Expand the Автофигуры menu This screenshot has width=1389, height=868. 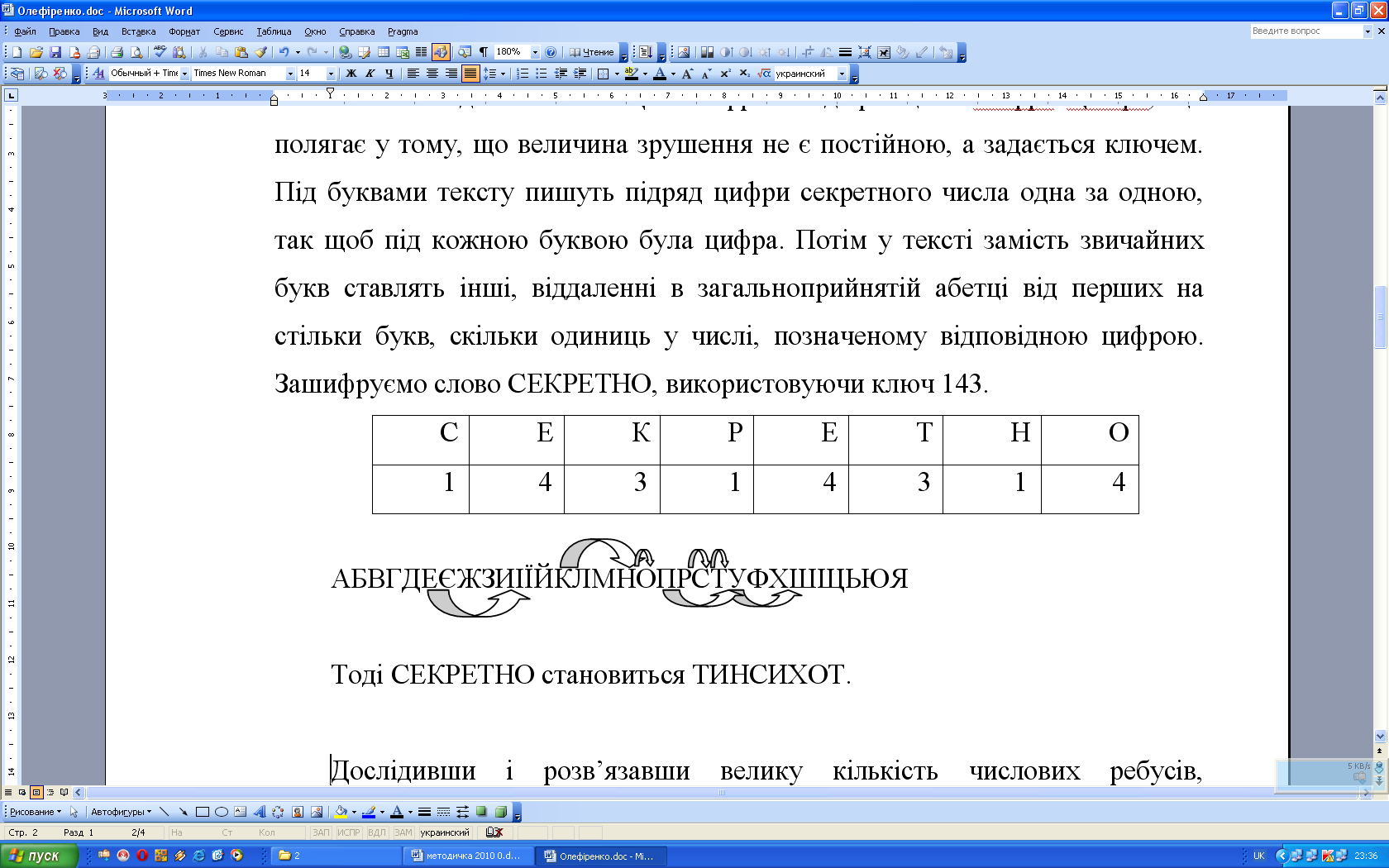pos(121,812)
